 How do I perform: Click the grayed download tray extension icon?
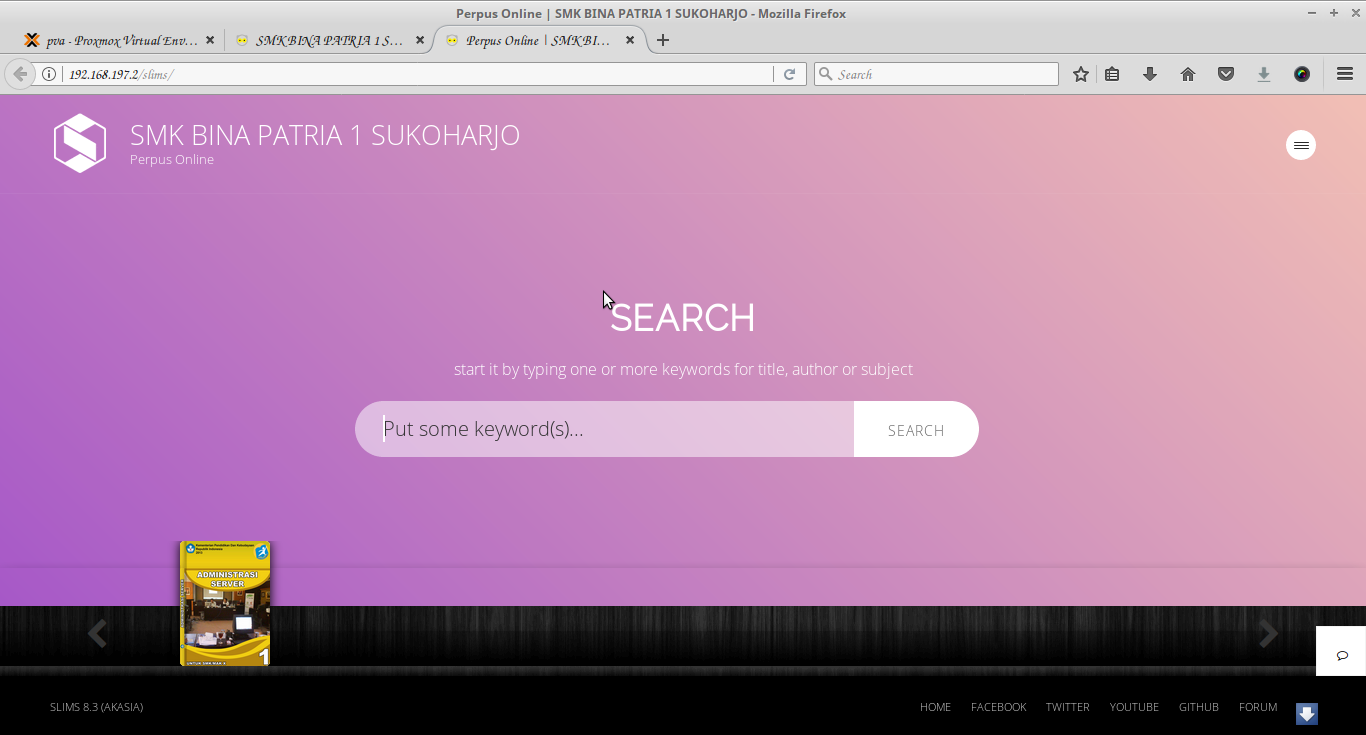[1264, 74]
